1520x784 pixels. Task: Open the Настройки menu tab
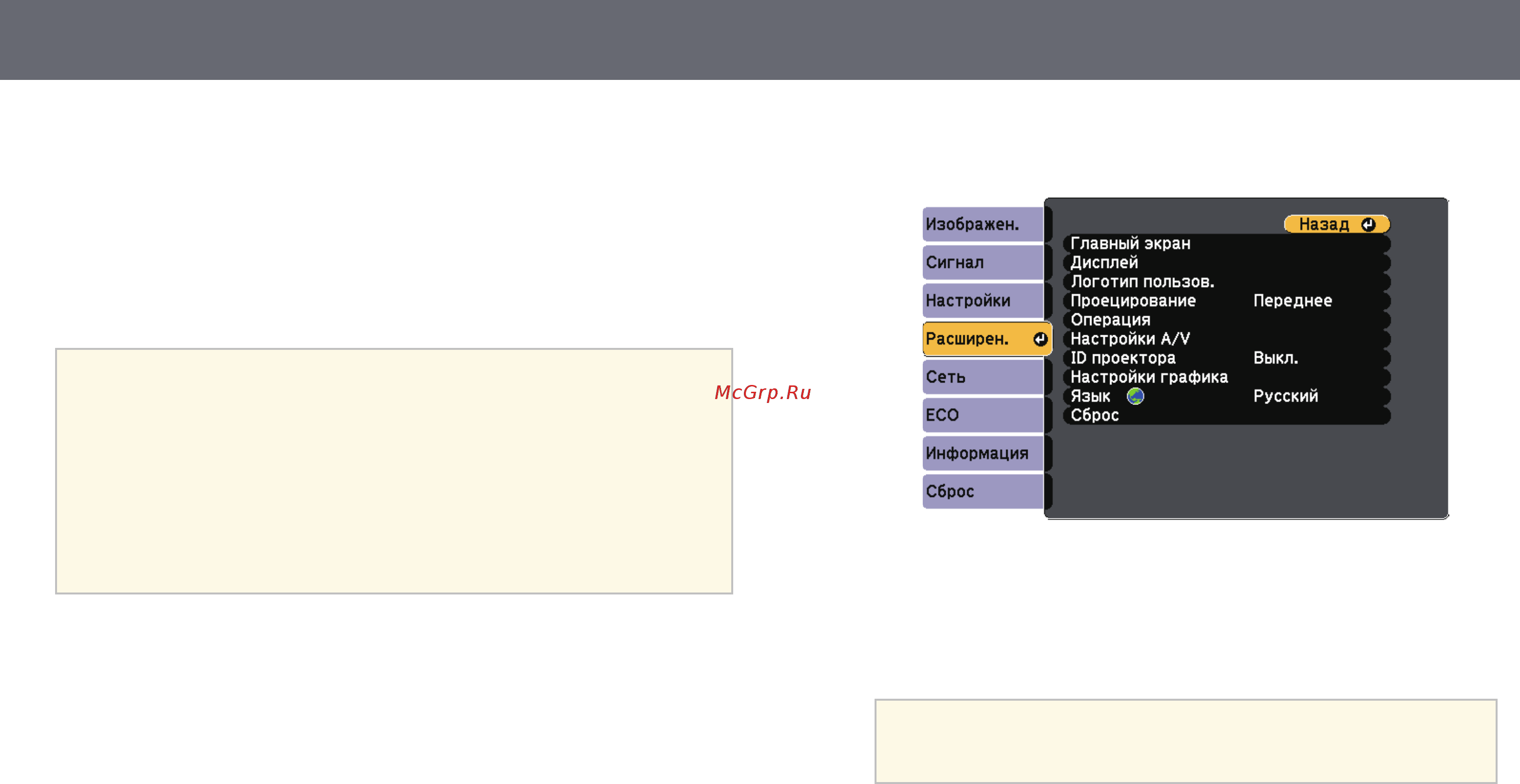point(983,301)
